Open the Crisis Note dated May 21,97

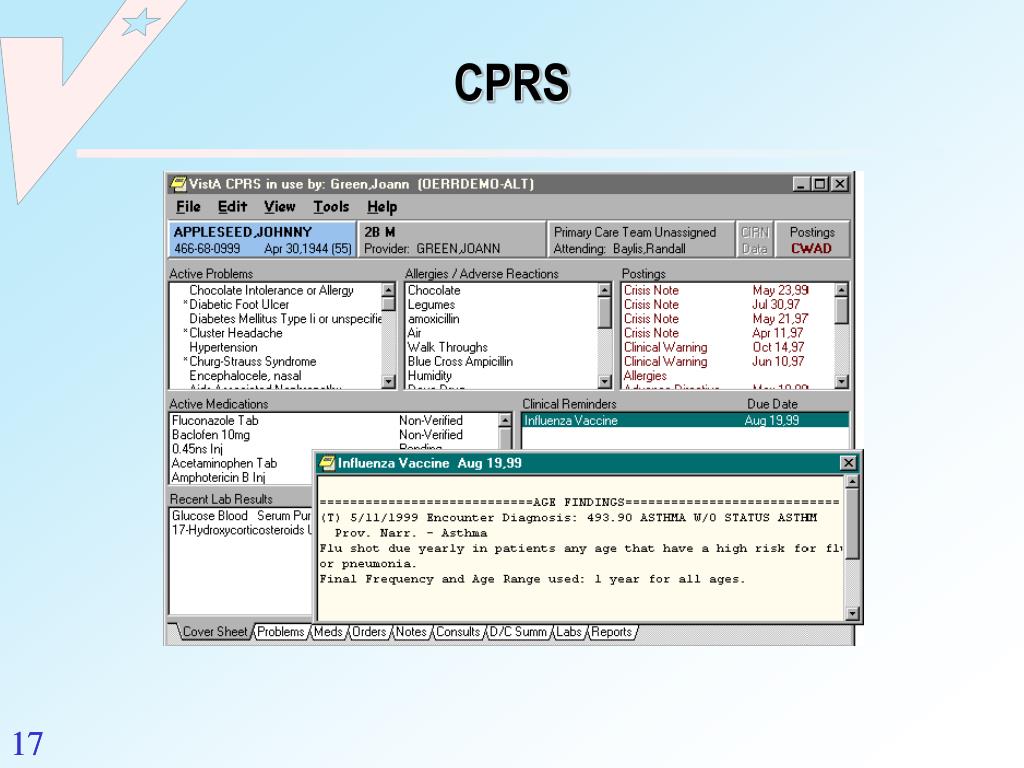716,319
